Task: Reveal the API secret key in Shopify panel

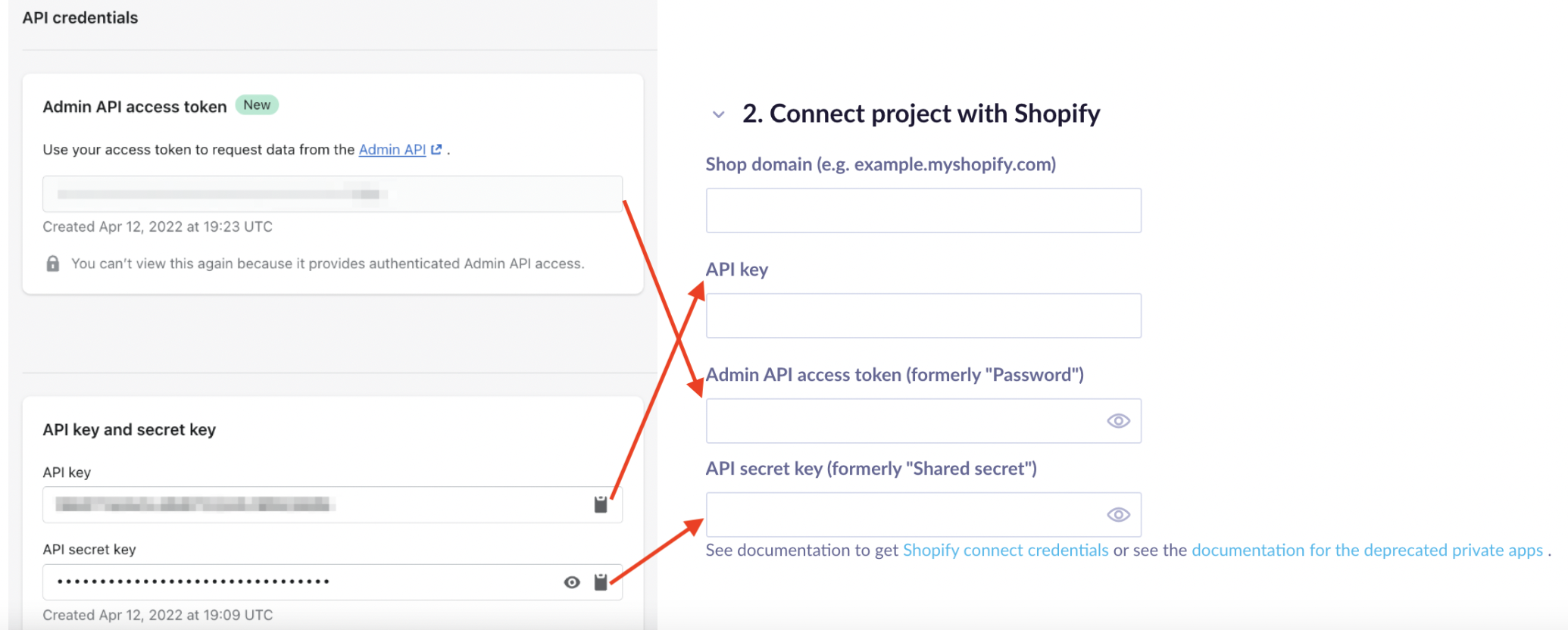Action: pyautogui.click(x=572, y=582)
